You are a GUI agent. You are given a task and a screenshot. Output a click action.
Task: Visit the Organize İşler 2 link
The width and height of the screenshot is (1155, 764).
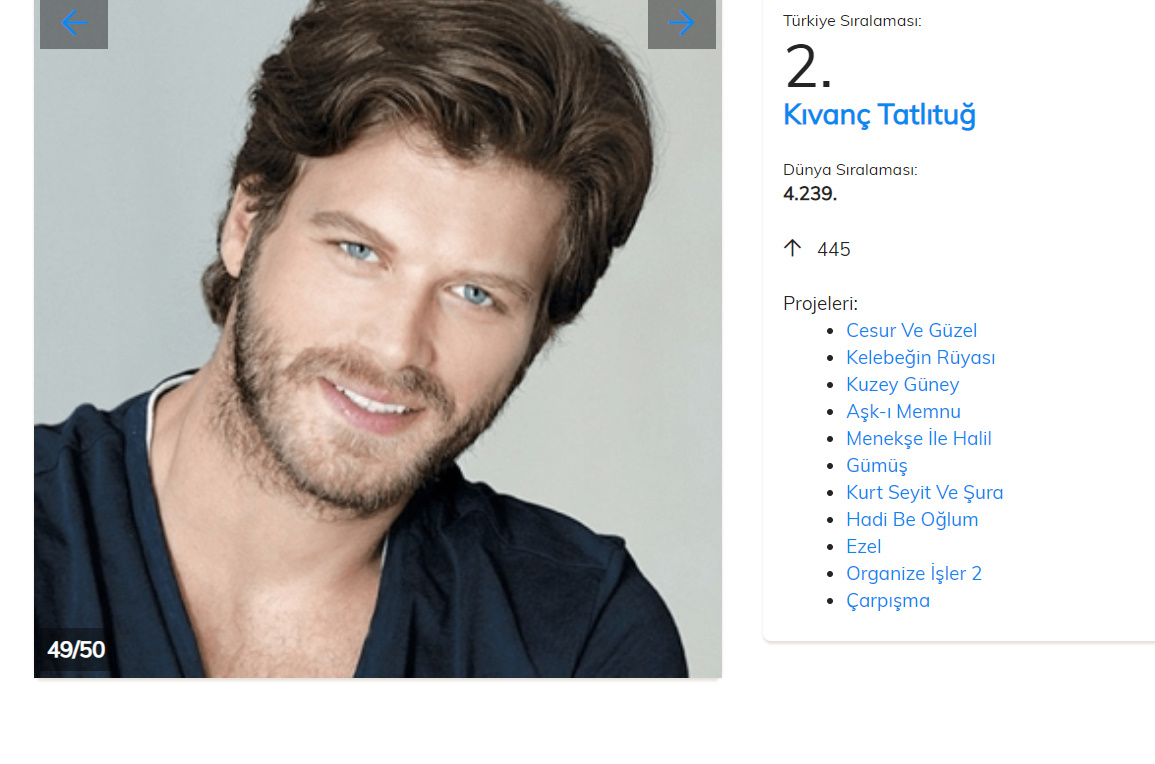(913, 573)
